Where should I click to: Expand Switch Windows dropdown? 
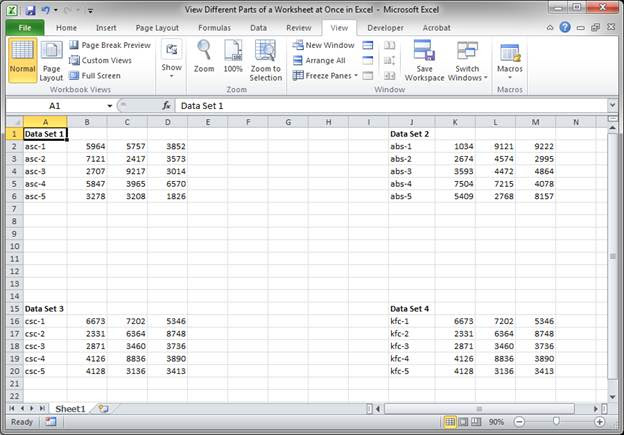486,78
